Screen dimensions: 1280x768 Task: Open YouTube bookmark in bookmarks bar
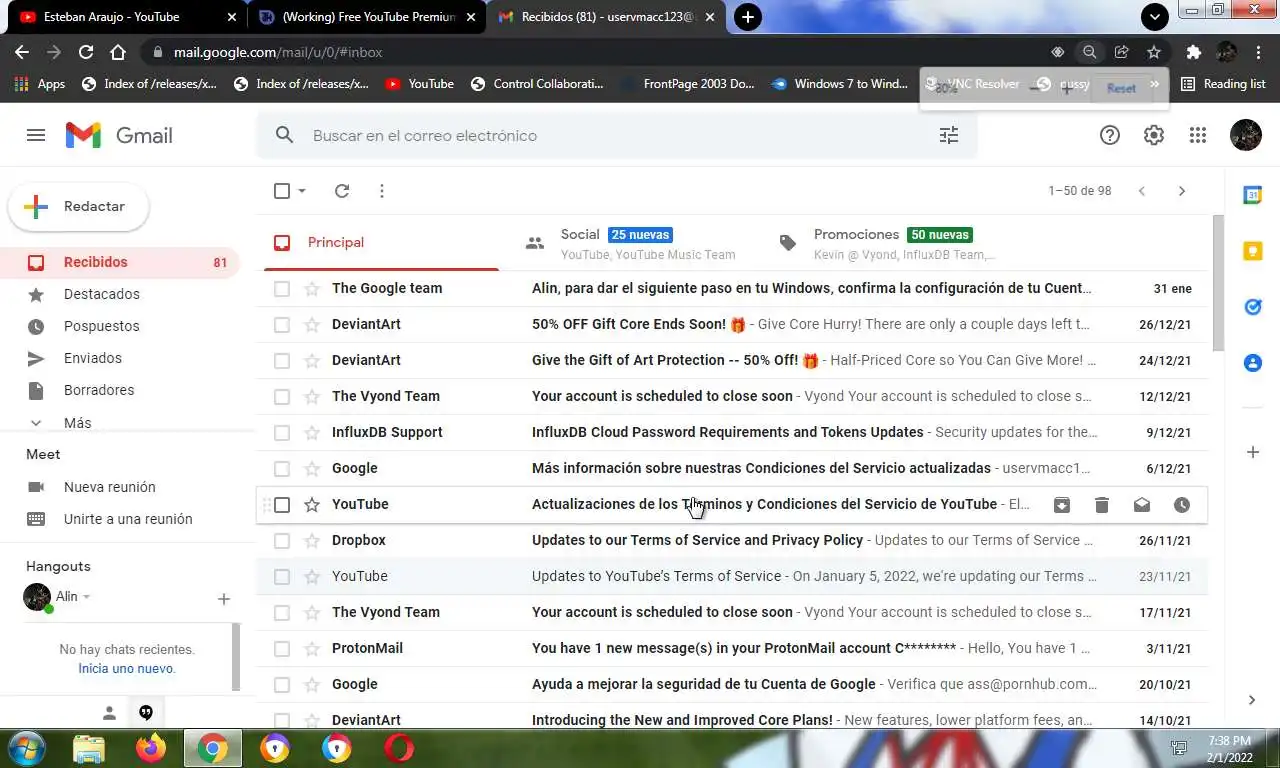pyautogui.click(x=419, y=84)
